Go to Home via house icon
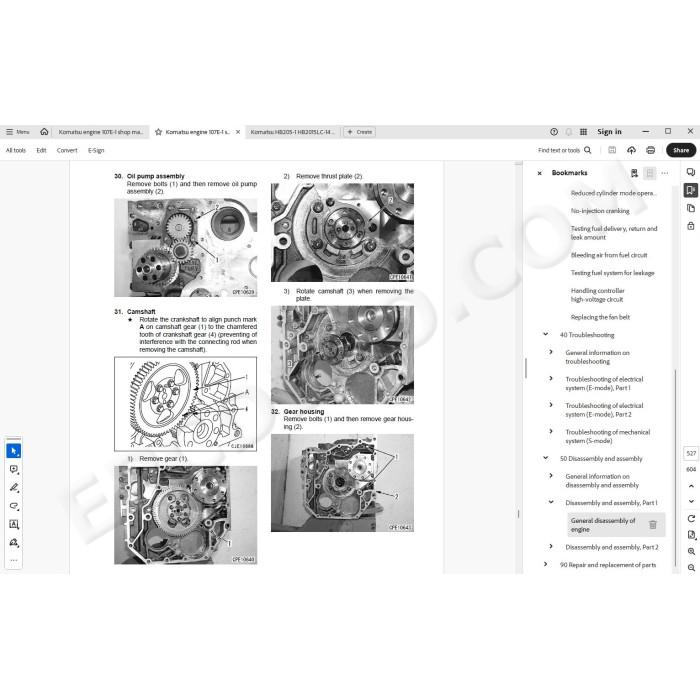The image size is (700, 700). pos(44,132)
